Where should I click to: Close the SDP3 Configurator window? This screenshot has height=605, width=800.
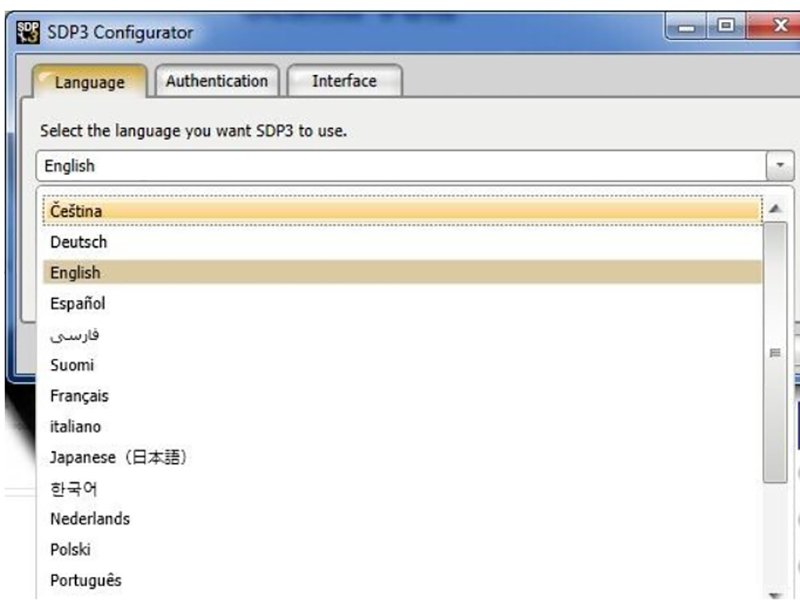click(774, 26)
